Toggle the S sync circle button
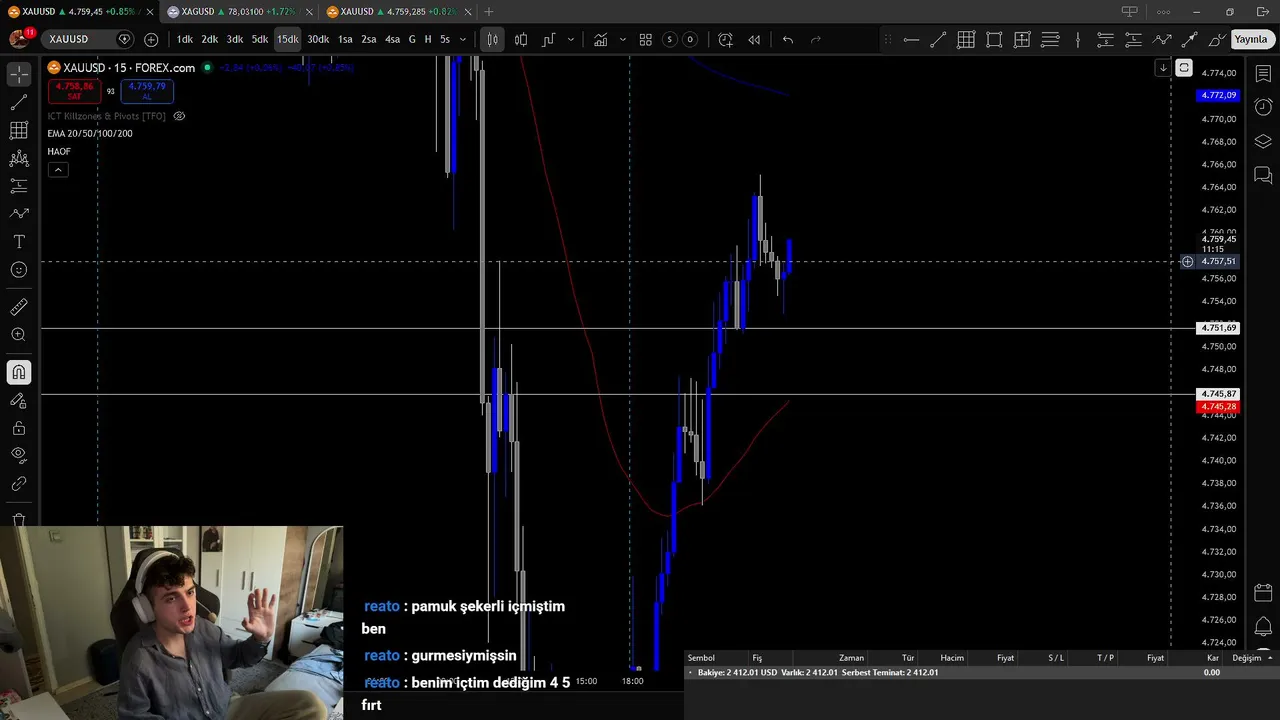The image size is (1280, 720). 669,39
